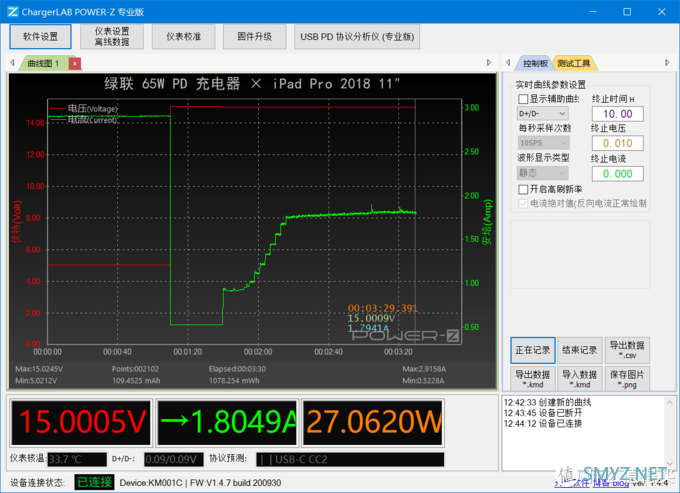Click left arrow beside the 控制板 tab
Viewport: 680px width, 493px height.
(510, 63)
